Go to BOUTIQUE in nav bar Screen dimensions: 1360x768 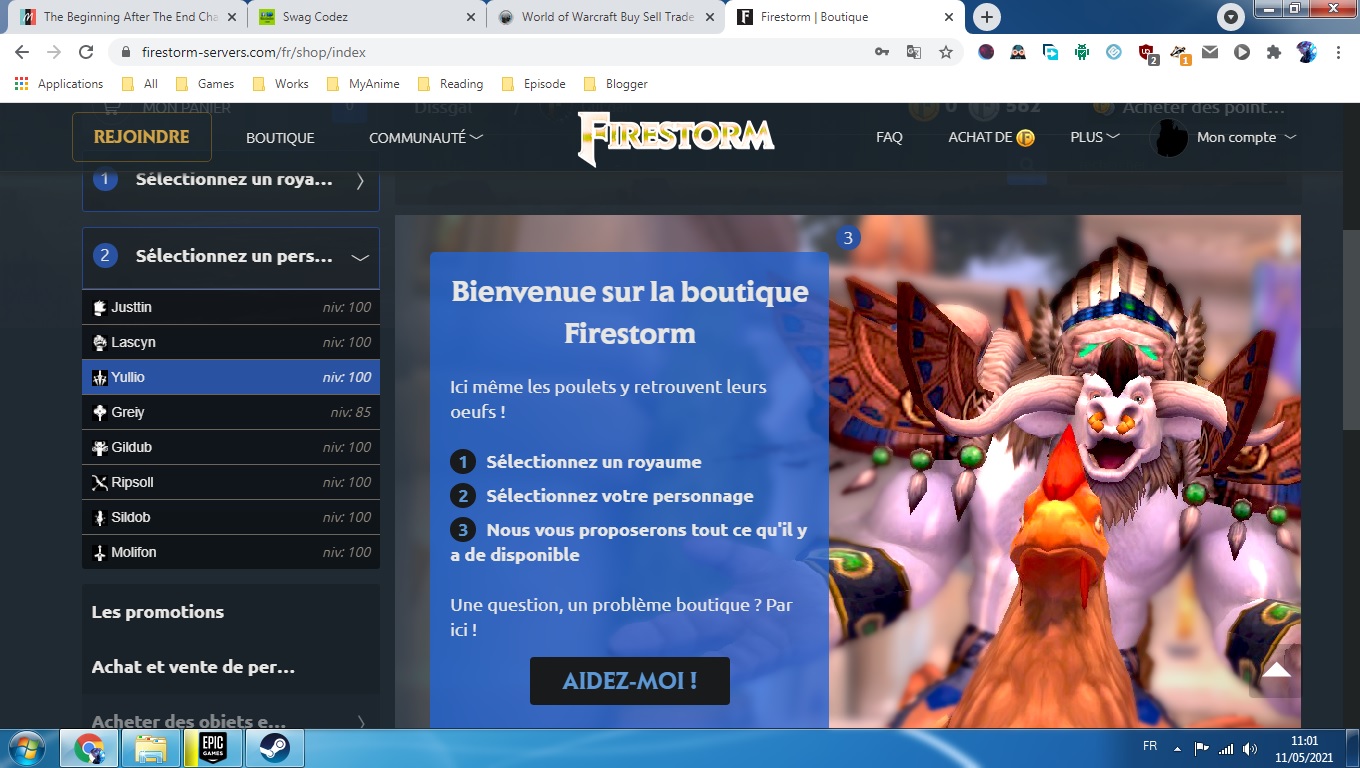tap(280, 138)
